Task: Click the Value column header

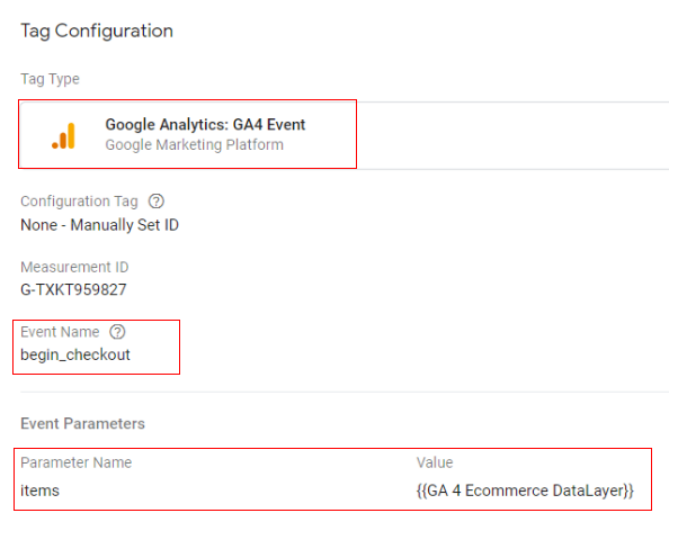Action: click(434, 463)
